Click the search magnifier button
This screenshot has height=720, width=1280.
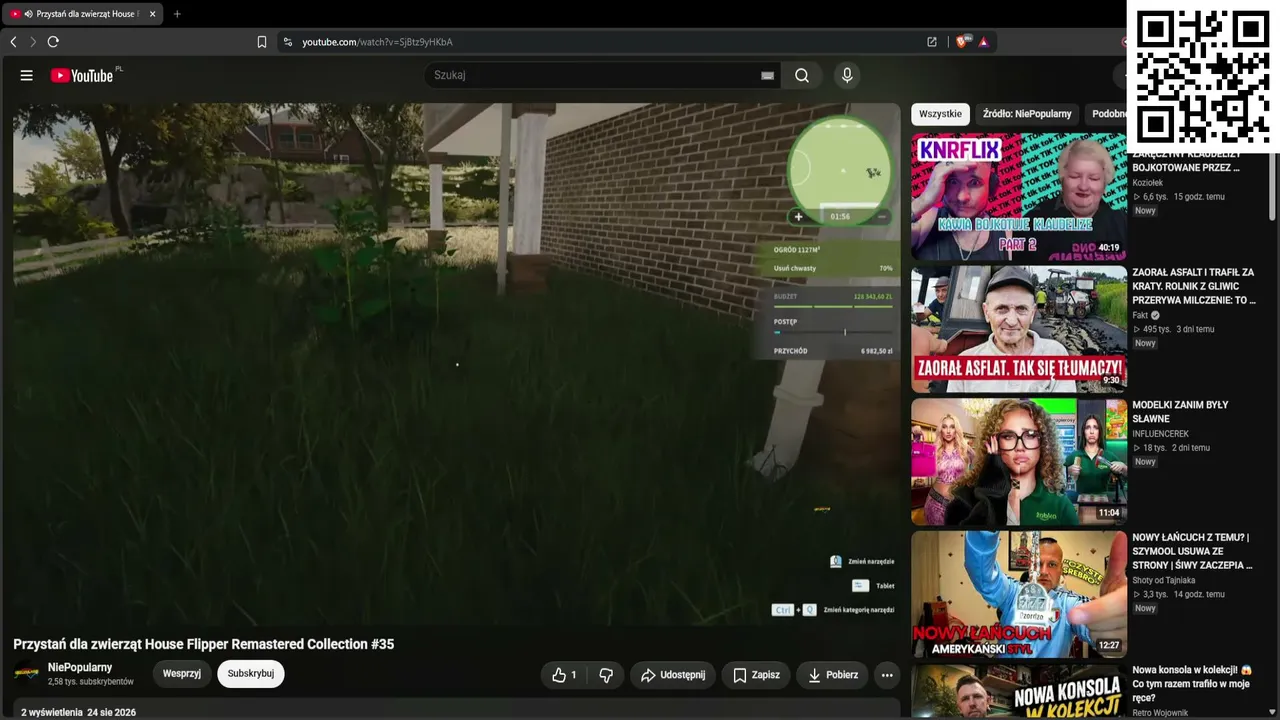[802, 75]
